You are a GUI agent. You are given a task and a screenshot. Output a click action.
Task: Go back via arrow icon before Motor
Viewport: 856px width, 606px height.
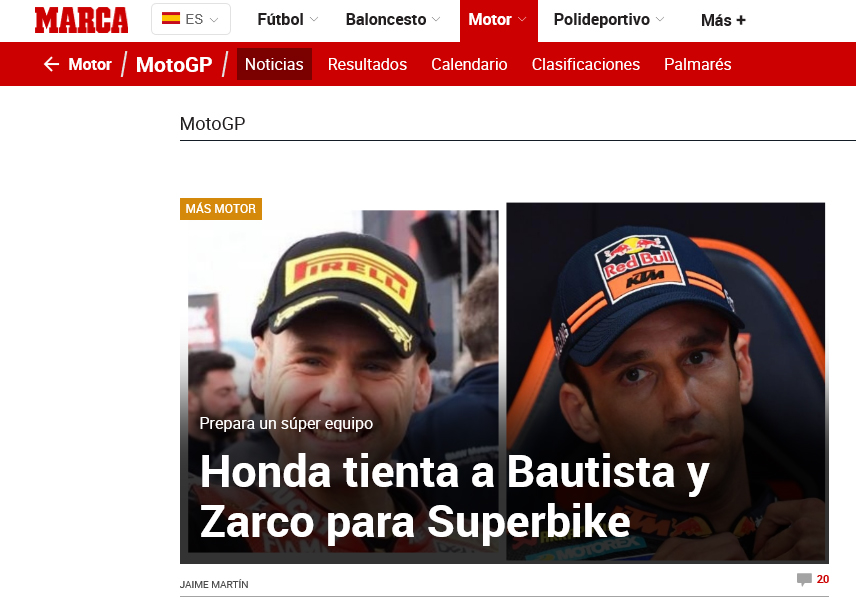tap(51, 64)
